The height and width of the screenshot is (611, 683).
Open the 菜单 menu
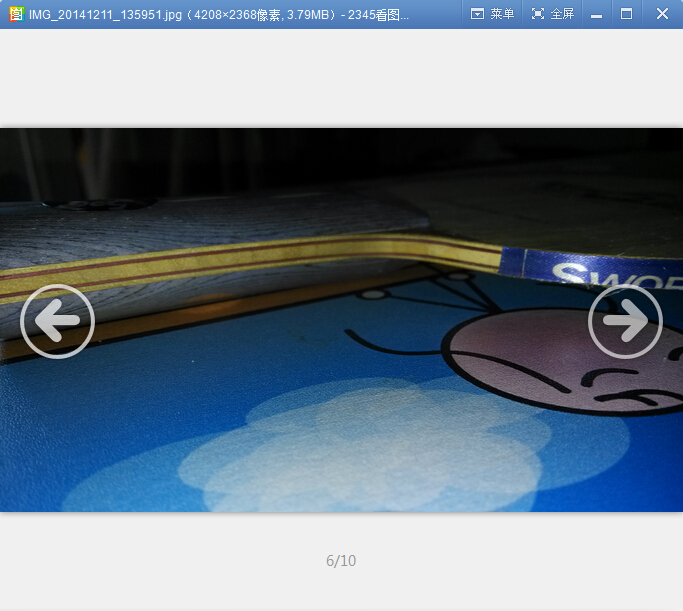point(502,14)
